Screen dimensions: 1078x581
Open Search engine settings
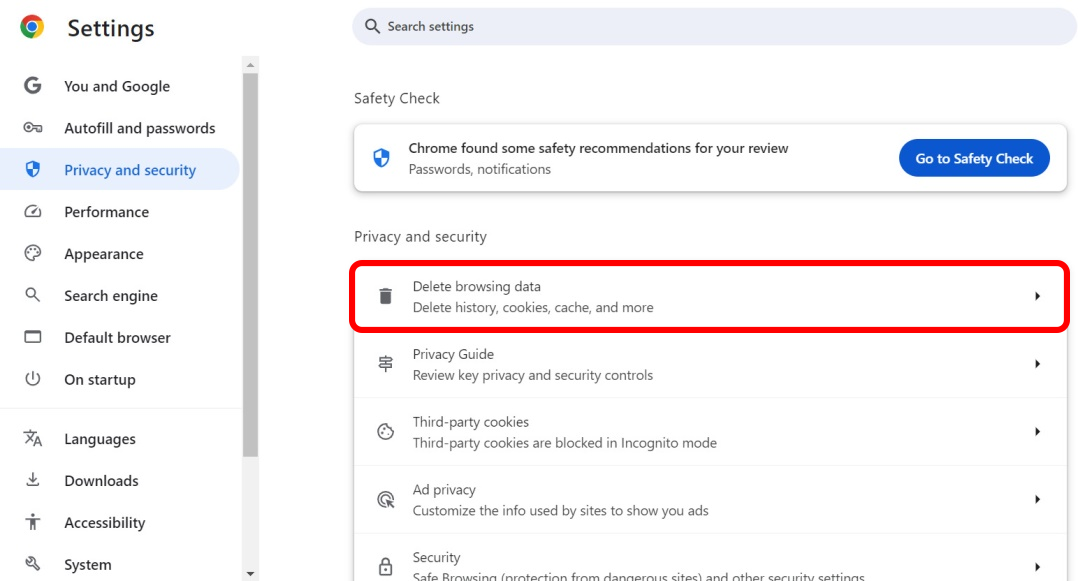coord(120,296)
